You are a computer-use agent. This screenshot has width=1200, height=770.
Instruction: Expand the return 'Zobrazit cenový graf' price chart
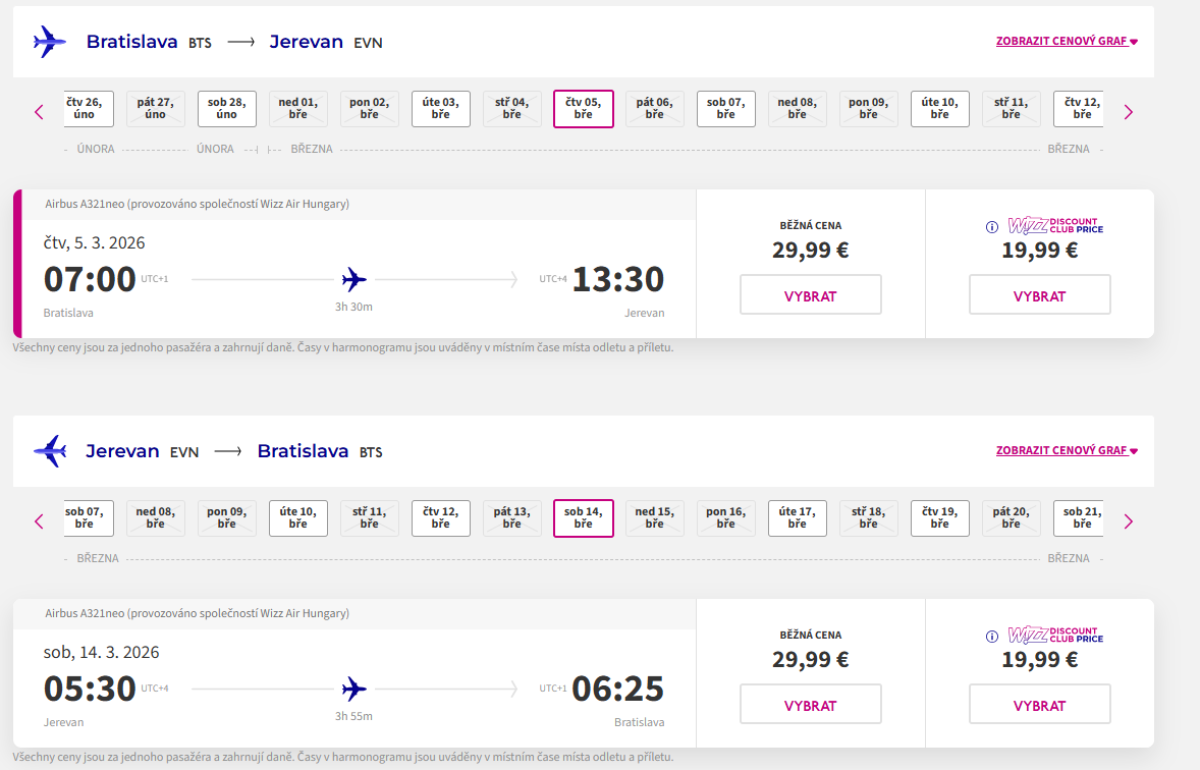[1066, 451]
